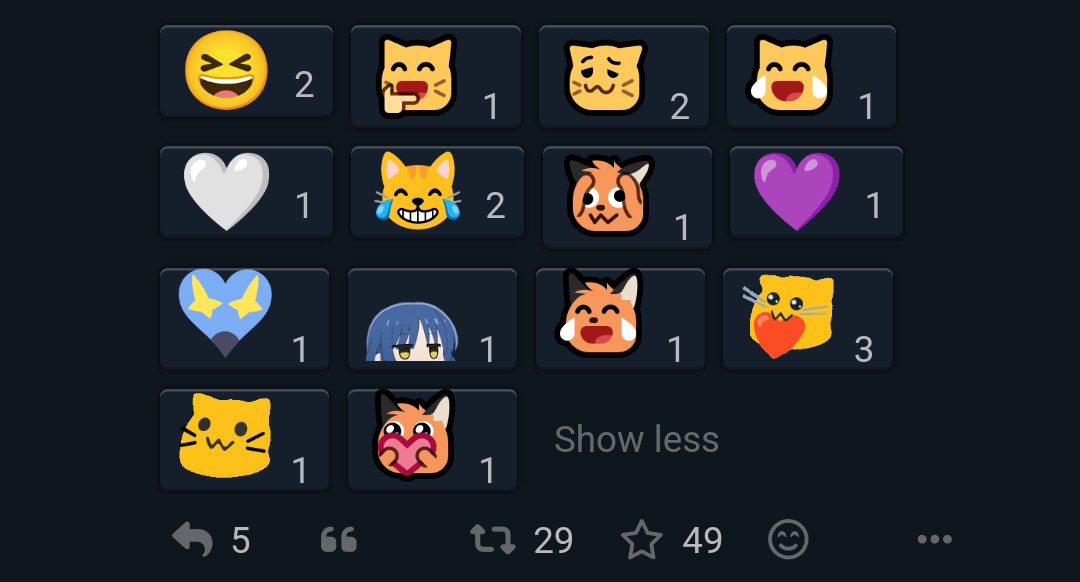Add the thinking laughing cat reaction
1080x582 pixels.
coord(435,77)
